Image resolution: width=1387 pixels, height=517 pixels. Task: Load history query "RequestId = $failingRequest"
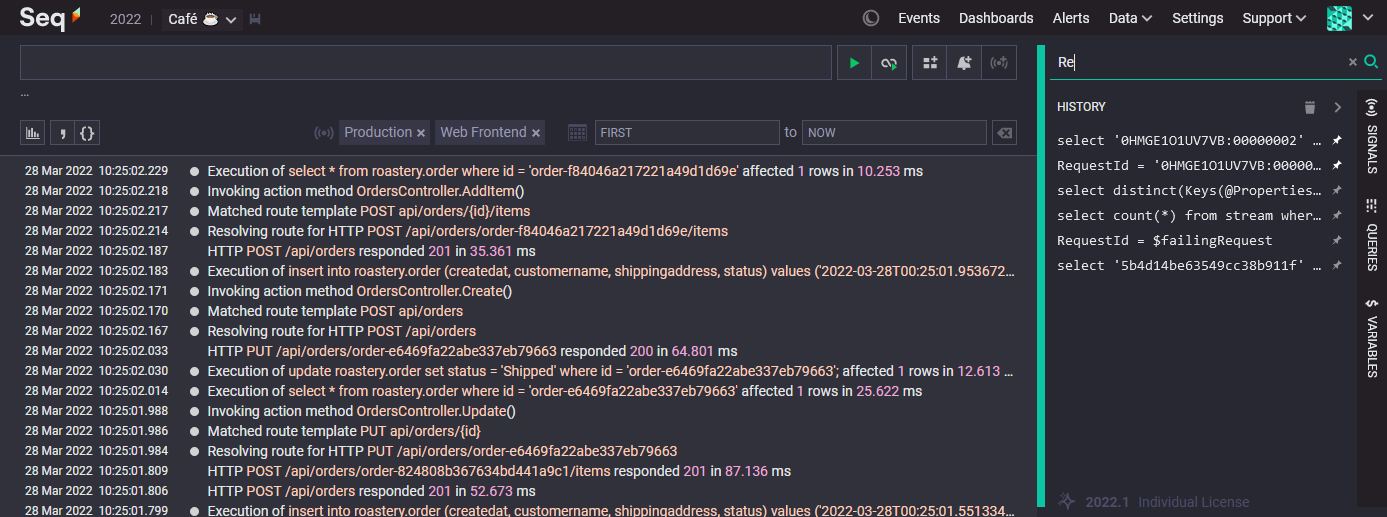[x=1165, y=240]
